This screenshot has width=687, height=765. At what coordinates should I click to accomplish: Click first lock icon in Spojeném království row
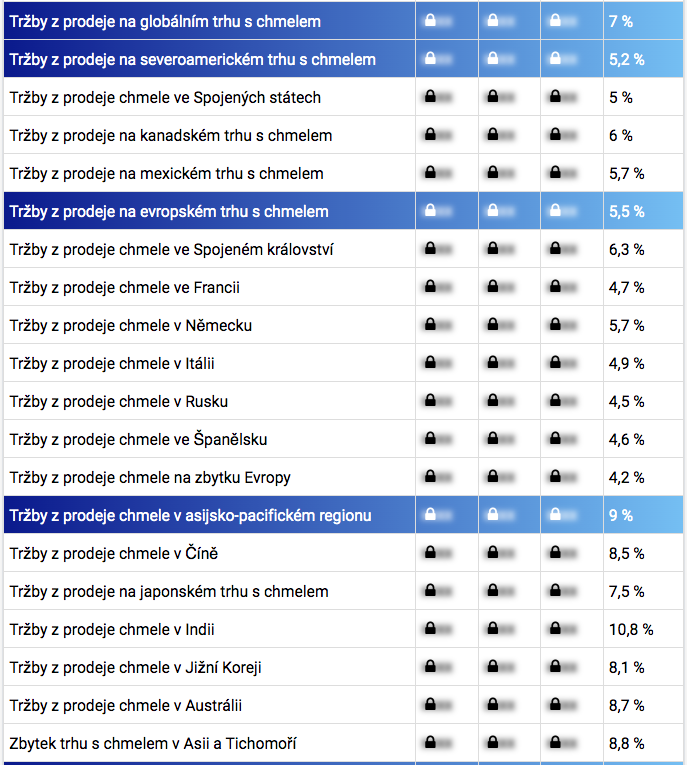coord(430,249)
